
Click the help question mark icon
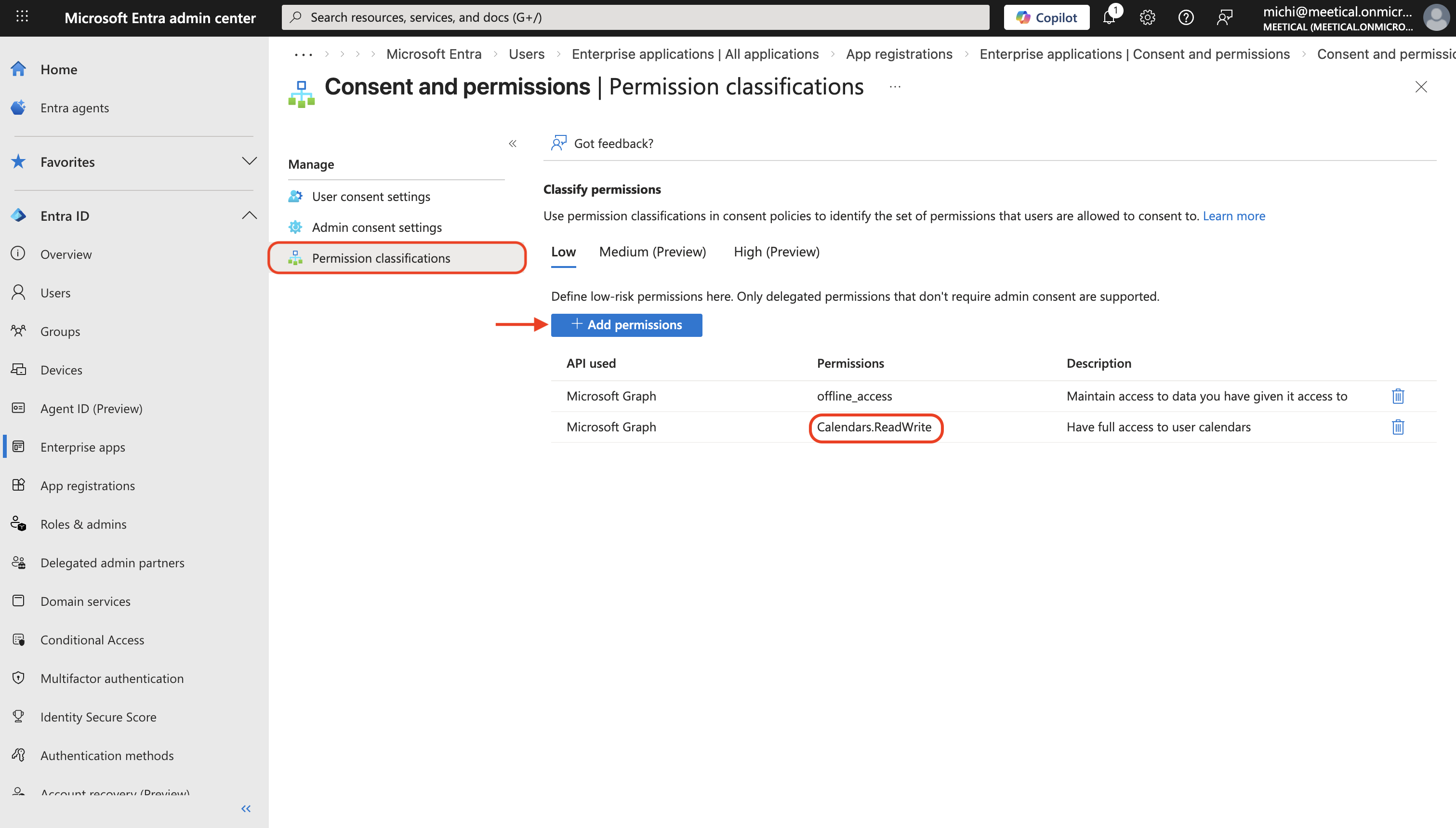click(x=1186, y=17)
